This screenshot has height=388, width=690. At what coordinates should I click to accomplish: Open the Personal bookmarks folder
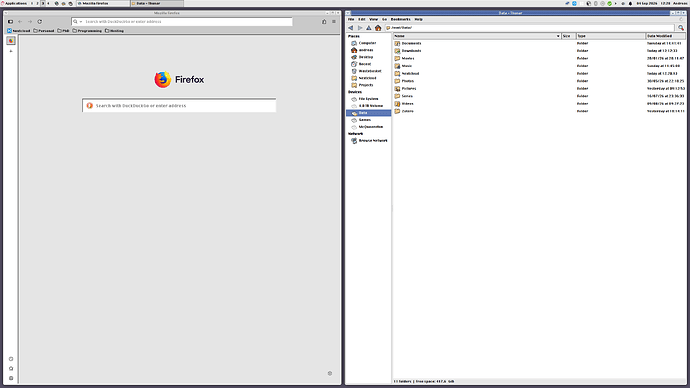44,31
